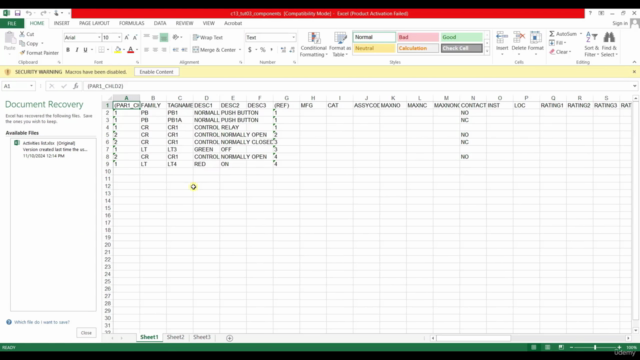Switch to Sheet2

(x=176, y=337)
